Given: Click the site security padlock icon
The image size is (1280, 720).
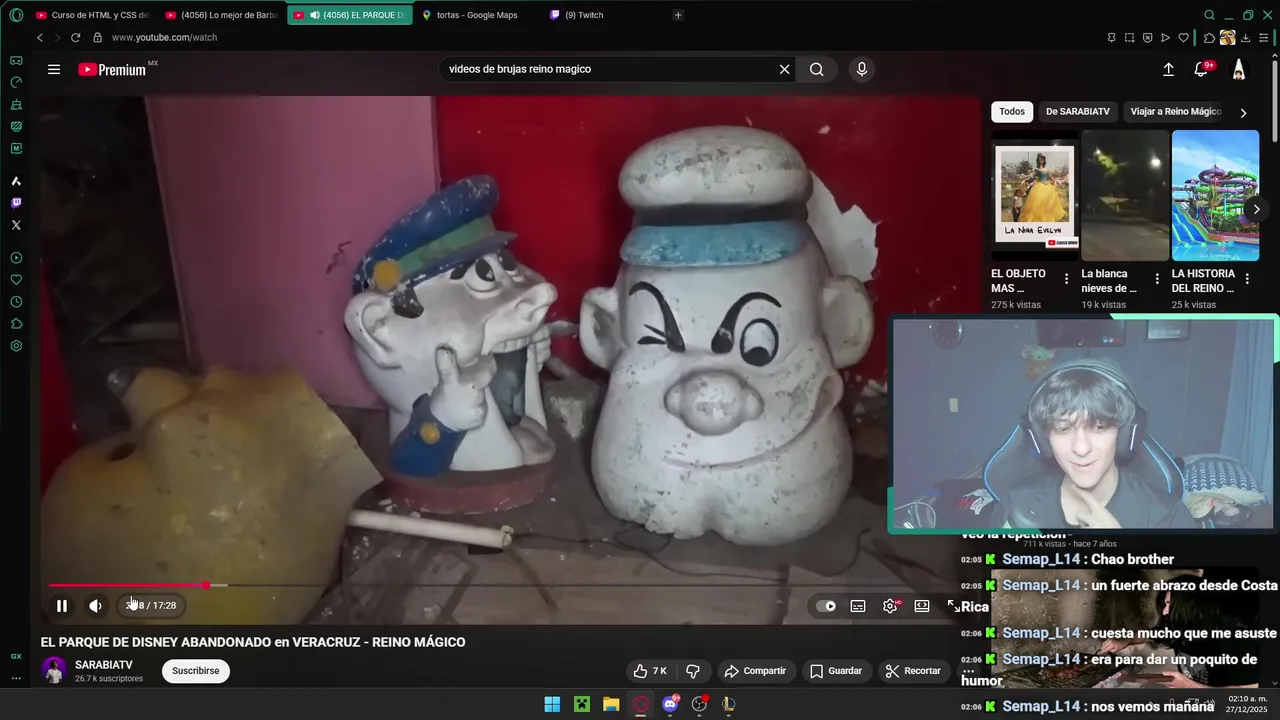Looking at the screenshot, I should point(97,37).
